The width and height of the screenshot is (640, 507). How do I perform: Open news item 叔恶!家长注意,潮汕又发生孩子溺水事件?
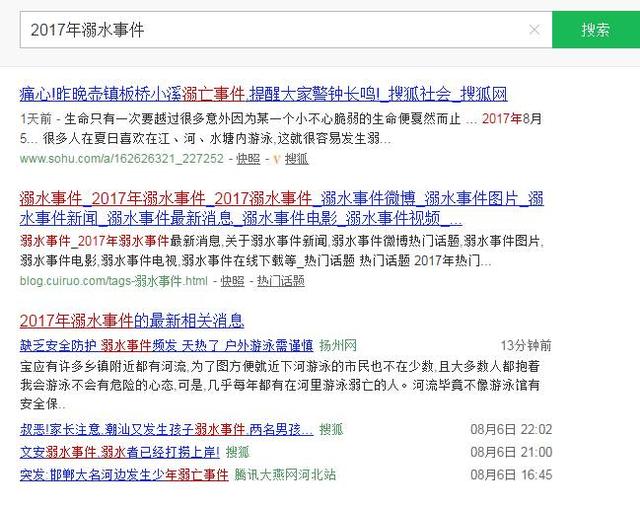[x=167, y=429]
